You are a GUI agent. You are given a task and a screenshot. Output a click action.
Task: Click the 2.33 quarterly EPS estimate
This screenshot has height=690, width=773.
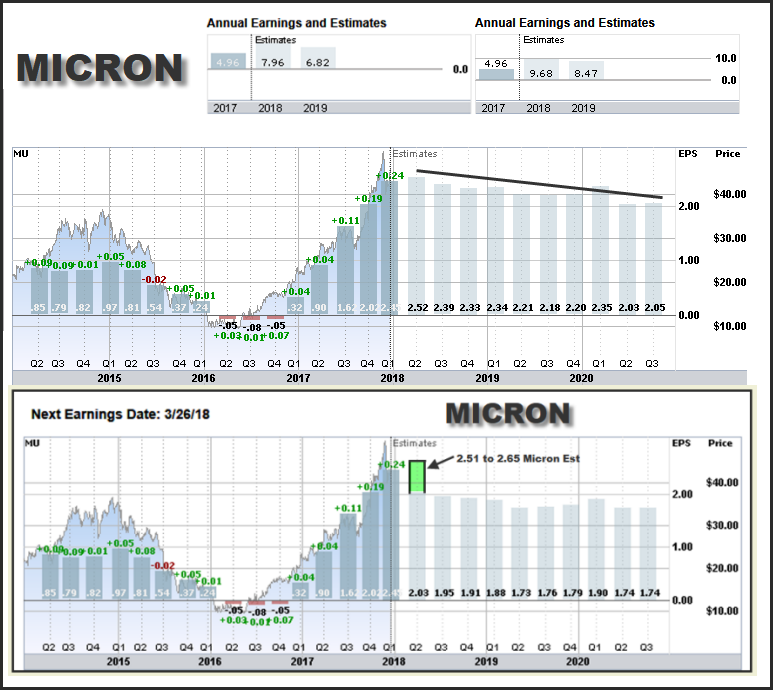(470, 308)
